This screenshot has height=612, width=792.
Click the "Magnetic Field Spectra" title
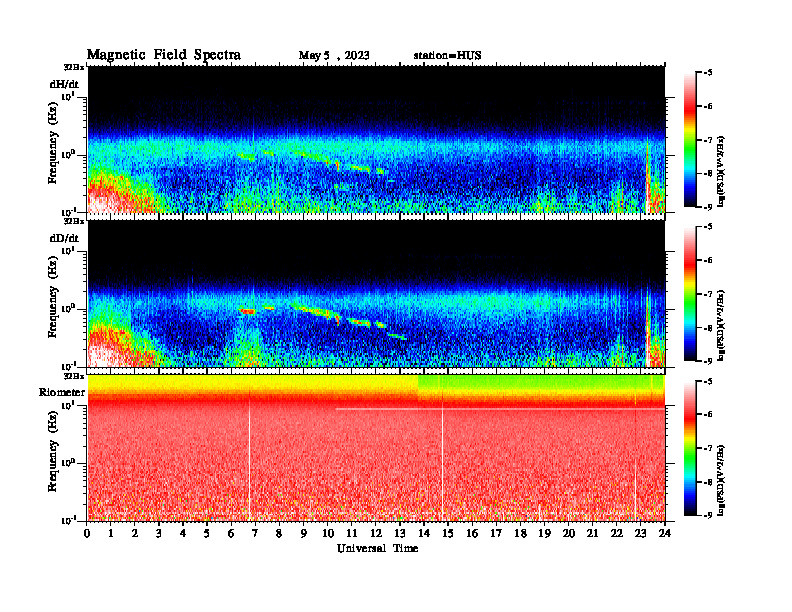tap(164, 55)
